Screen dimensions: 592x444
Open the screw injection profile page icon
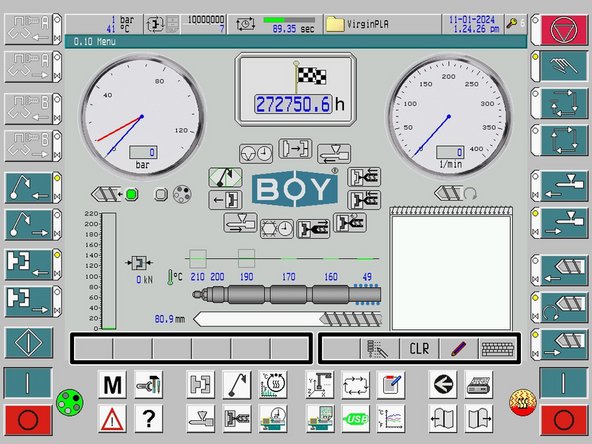pyautogui.click(x=237, y=419)
